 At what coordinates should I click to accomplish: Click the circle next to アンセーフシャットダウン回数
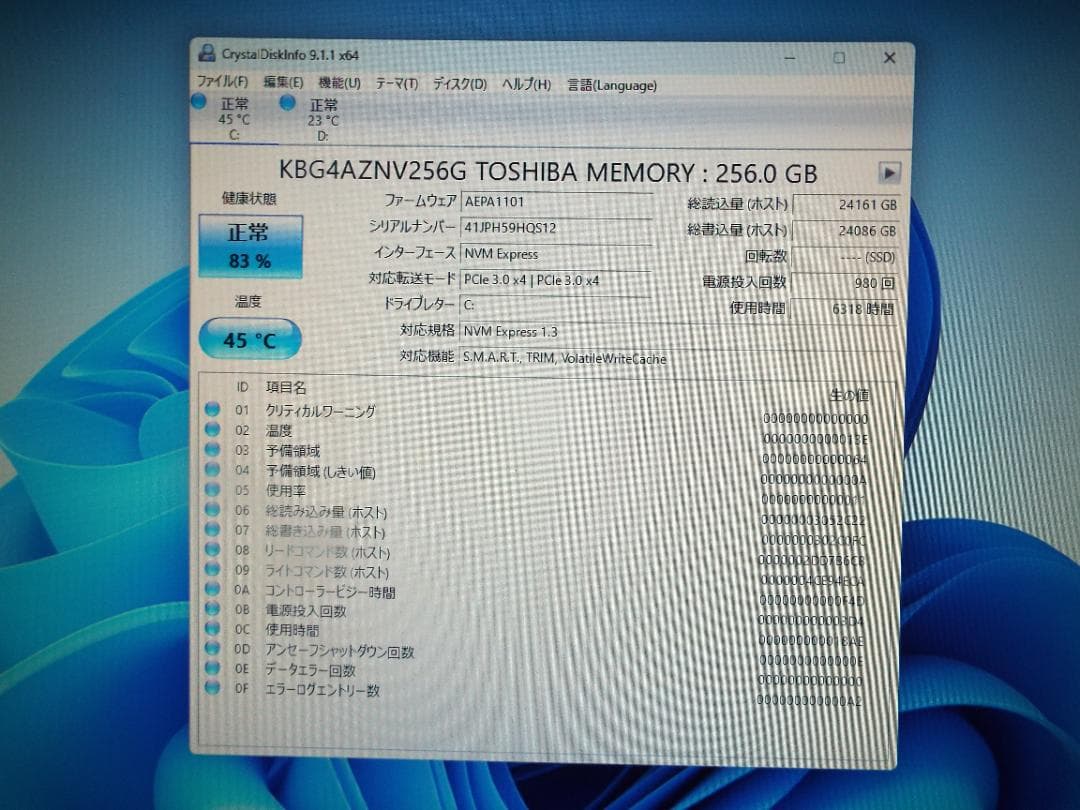pyautogui.click(x=211, y=650)
